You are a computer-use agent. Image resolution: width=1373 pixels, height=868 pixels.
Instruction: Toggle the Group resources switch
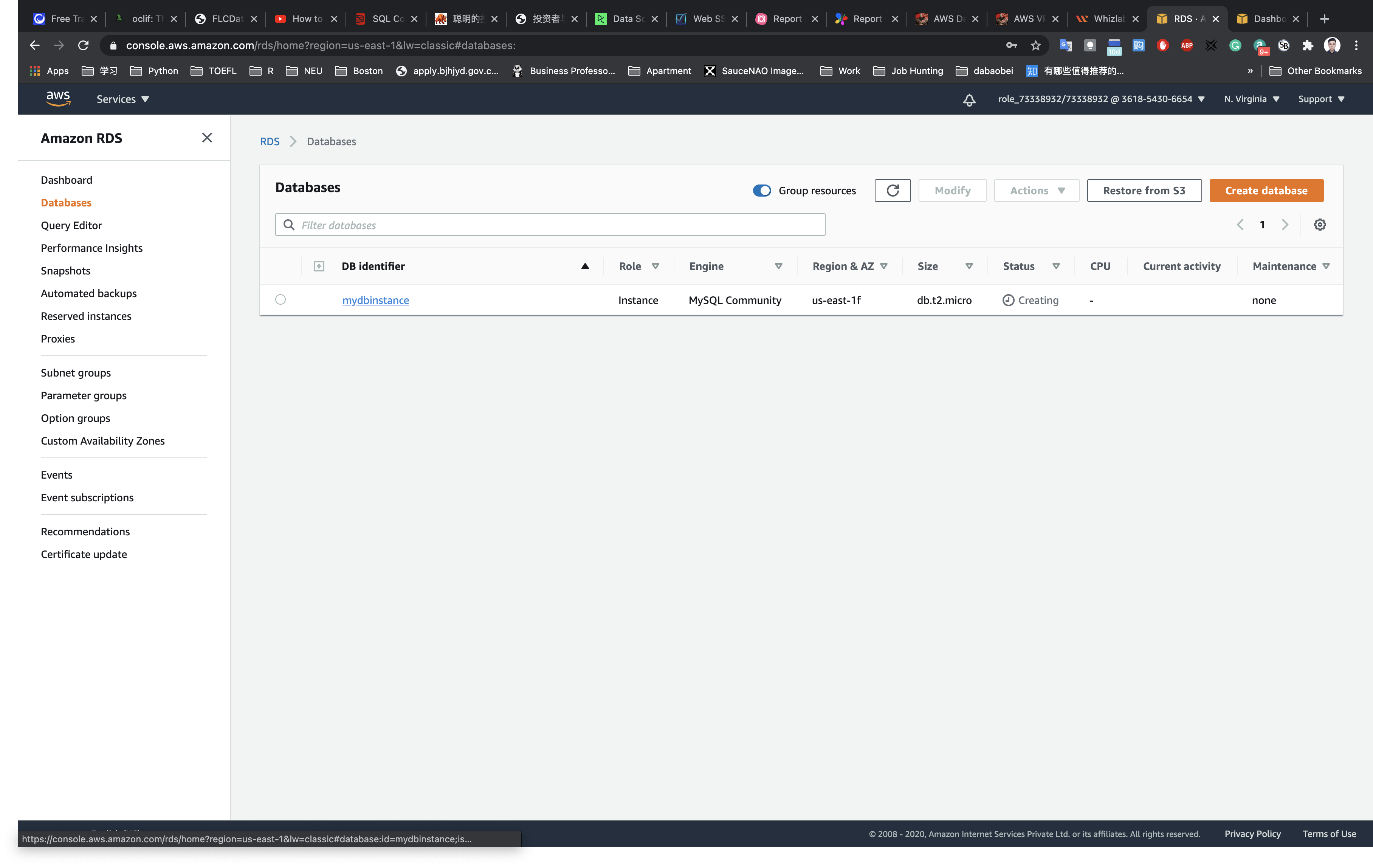(762, 191)
